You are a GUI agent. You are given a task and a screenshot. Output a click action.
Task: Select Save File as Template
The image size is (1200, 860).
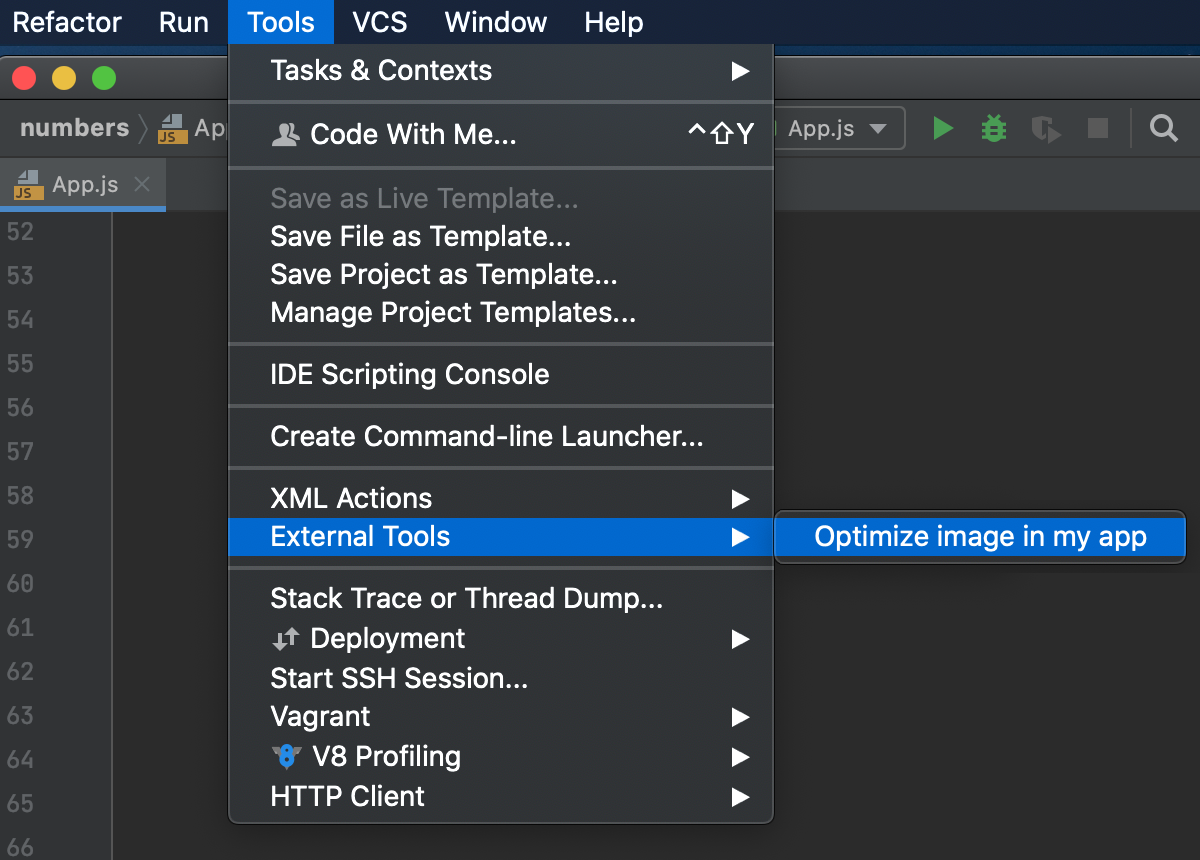pos(420,237)
